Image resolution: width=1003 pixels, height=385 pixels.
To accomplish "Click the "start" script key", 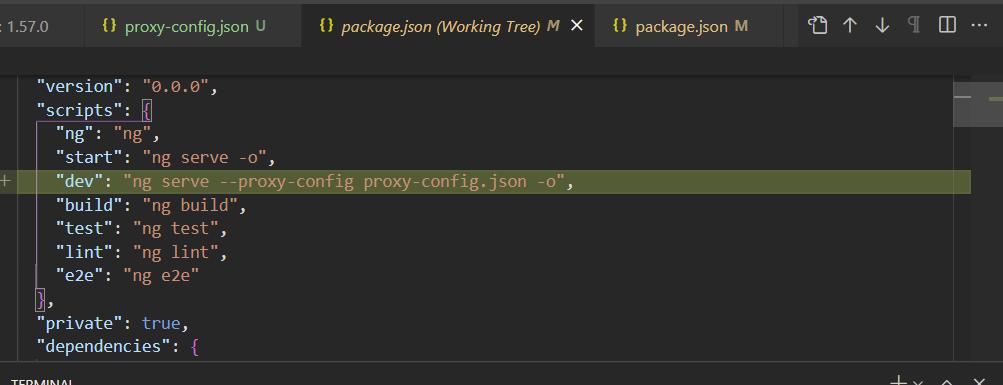I will point(89,158).
